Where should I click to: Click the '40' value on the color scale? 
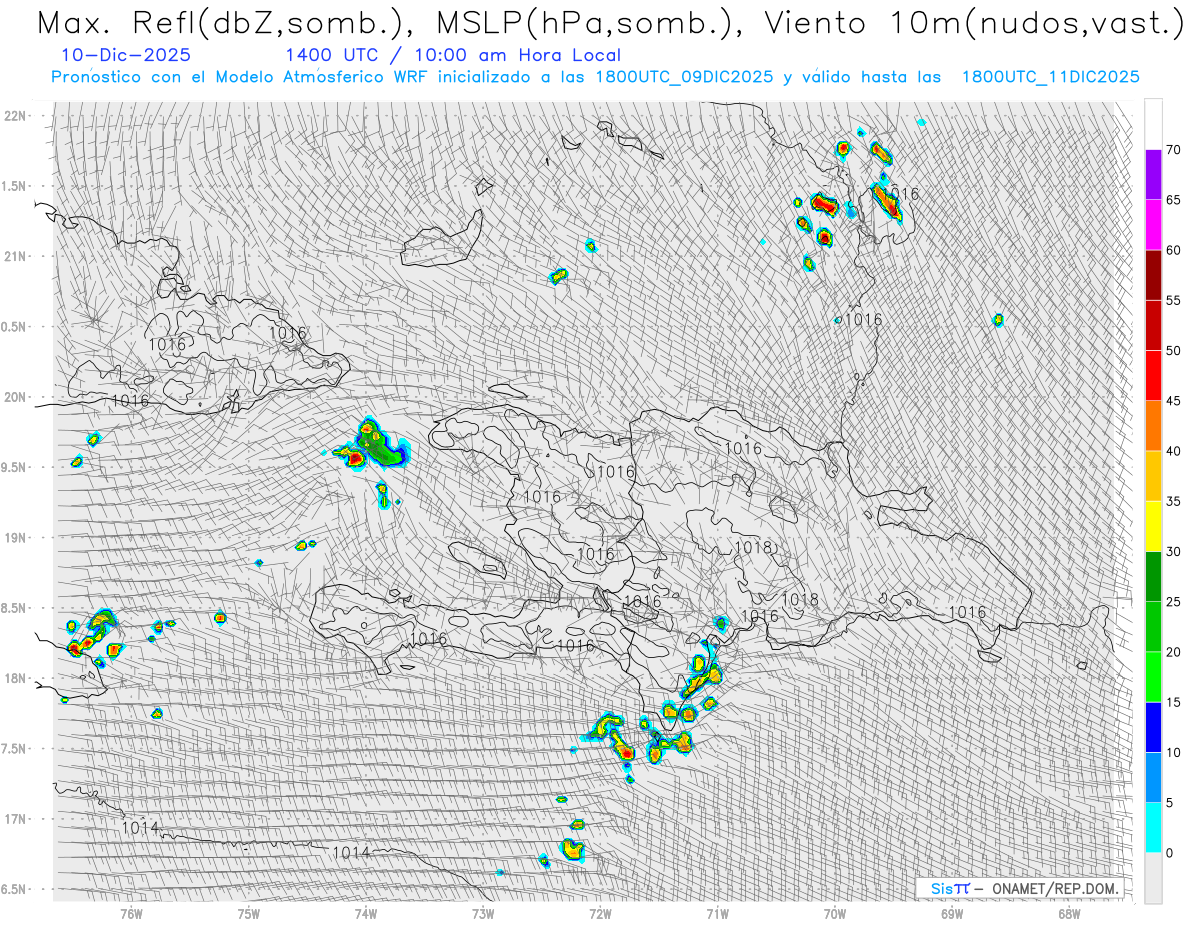tap(1173, 451)
